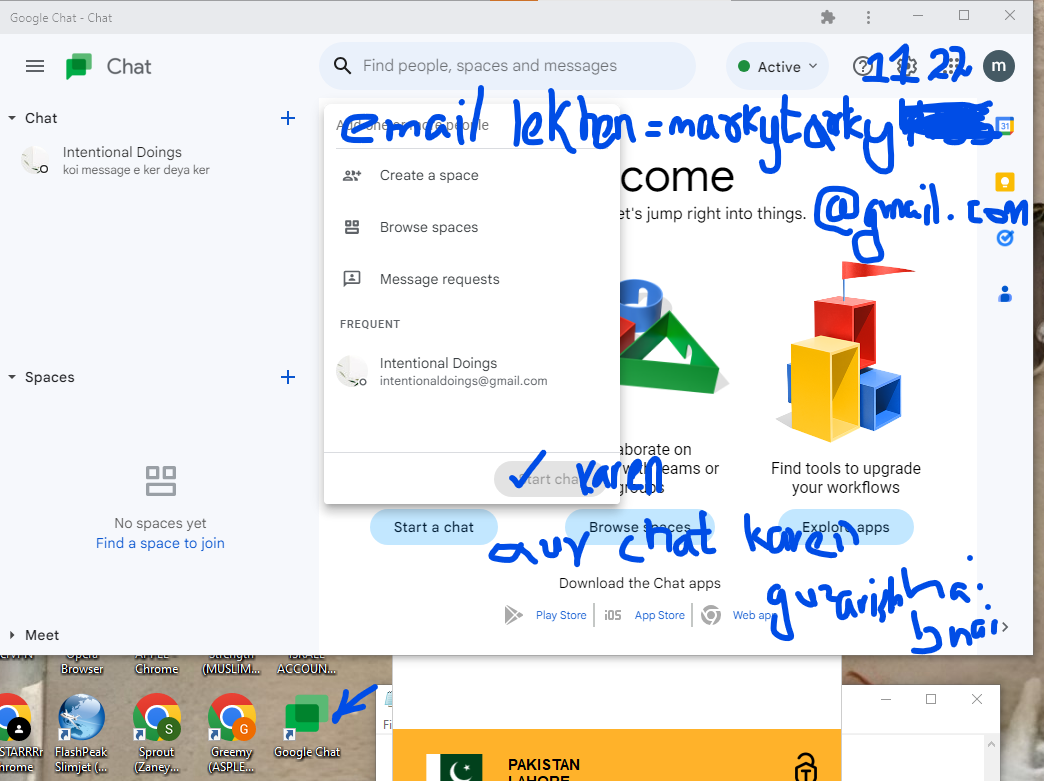This screenshot has width=1044, height=781.
Task: Collapse the Chat section
Action: pos(12,118)
